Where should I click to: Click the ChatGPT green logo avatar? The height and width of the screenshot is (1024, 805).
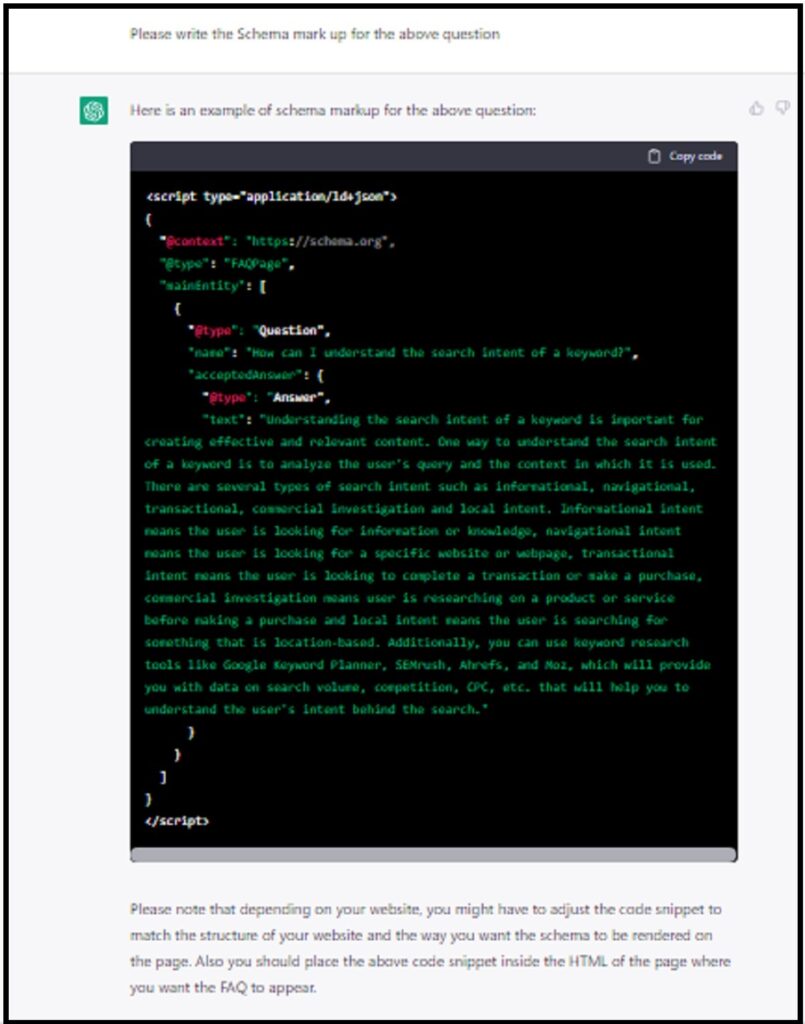94,111
